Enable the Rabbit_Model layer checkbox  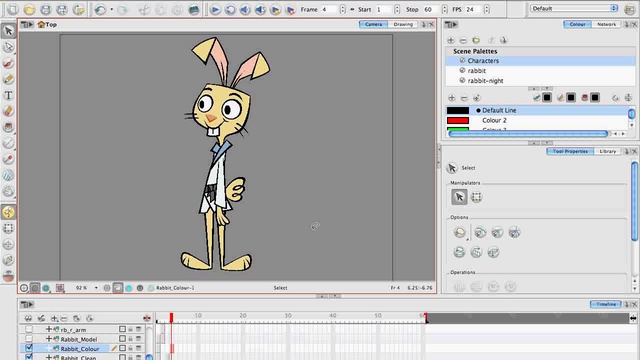click(x=29, y=339)
